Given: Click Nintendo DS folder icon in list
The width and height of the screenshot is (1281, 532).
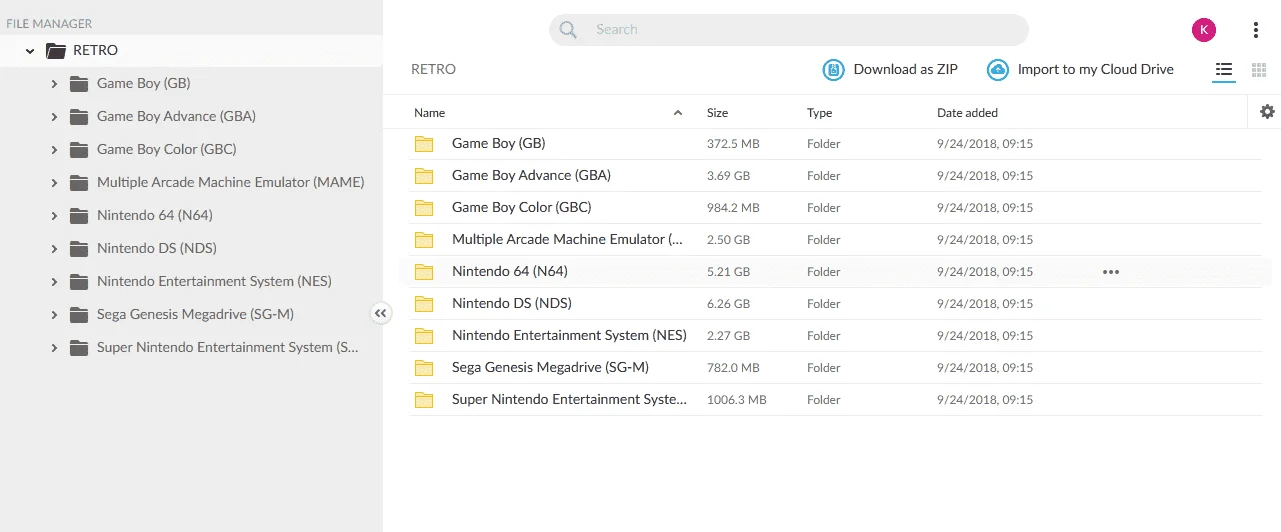Looking at the screenshot, I should tap(424, 304).
